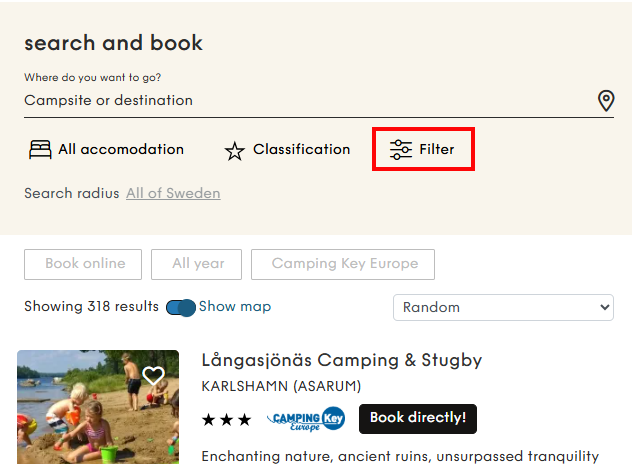The image size is (632, 464).
Task: Open the Filter menu
Action: point(436,150)
